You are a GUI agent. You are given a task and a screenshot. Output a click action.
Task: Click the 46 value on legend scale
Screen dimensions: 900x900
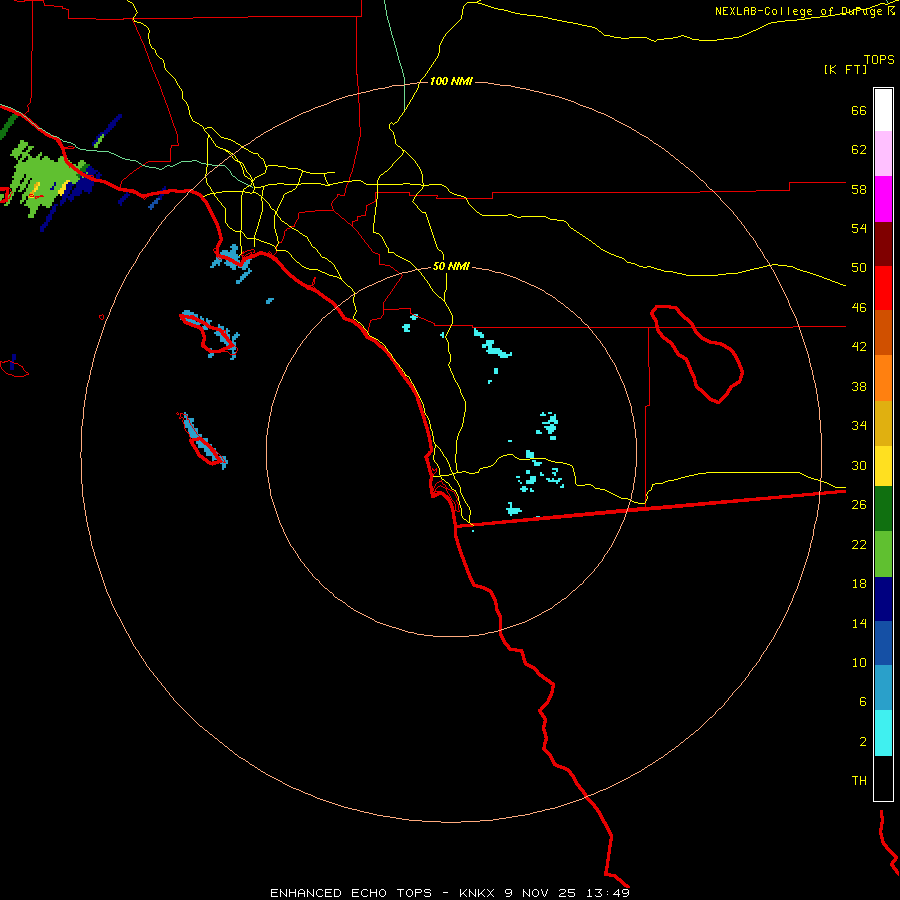pyautogui.click(x=859, y=308)
